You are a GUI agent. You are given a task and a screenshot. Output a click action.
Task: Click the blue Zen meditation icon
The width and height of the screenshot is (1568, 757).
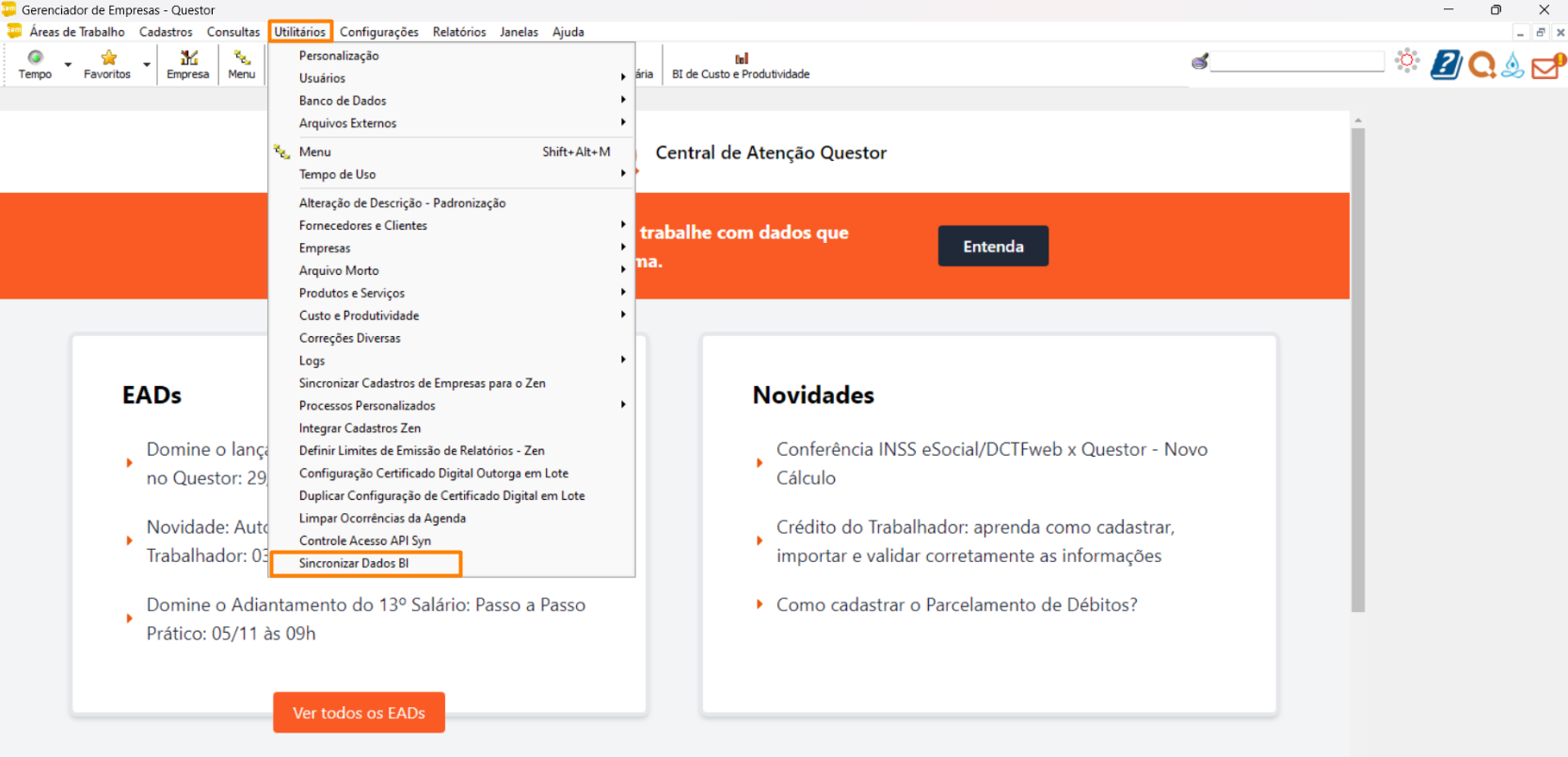tap(1512, 64)
